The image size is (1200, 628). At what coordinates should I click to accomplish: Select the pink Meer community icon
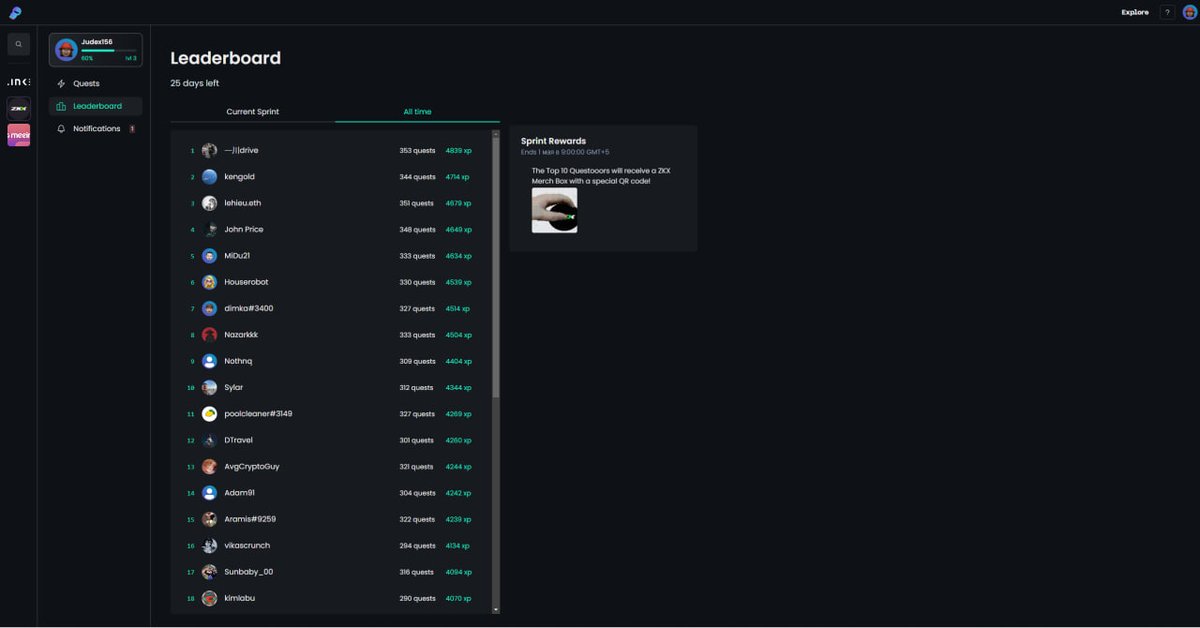coord(18,135)
